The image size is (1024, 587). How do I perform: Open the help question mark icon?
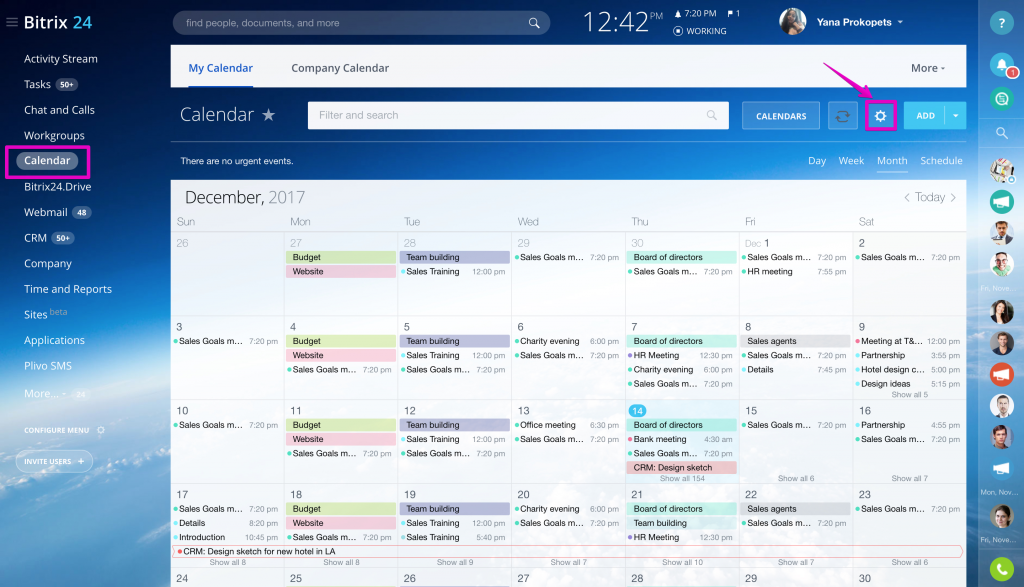click(x=1001, y=23)
